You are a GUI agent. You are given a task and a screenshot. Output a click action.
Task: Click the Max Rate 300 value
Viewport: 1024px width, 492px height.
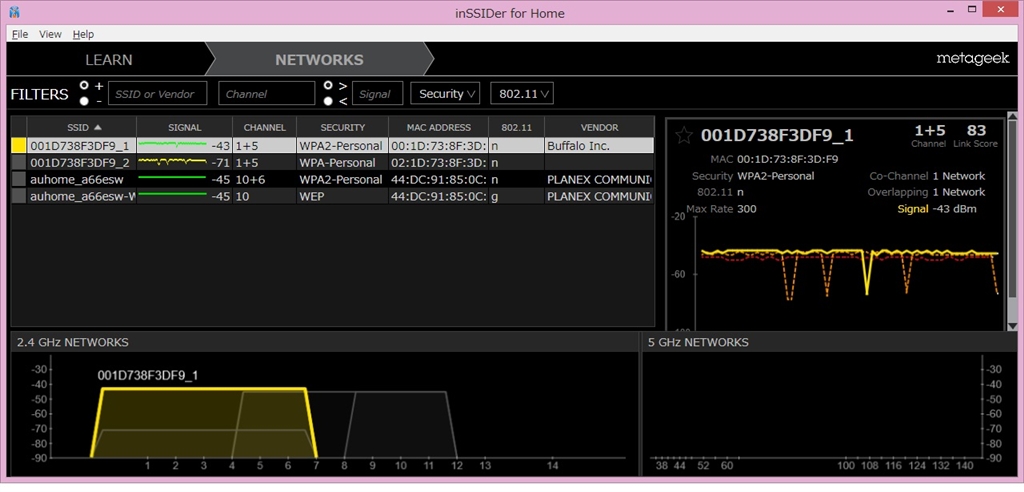tap(746, 209)
